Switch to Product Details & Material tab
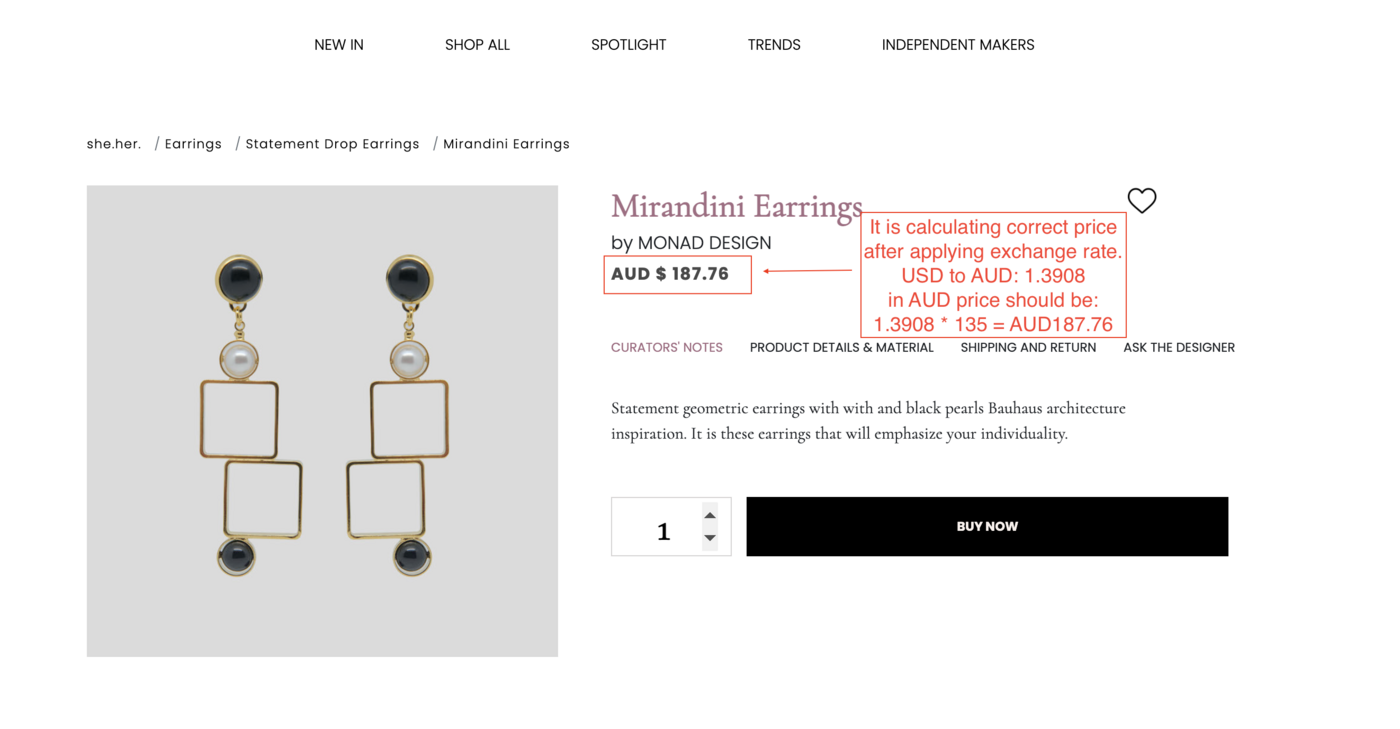The height and width of the screenshot is (729, 1400). pyautogui.click(x=842, y=348)
